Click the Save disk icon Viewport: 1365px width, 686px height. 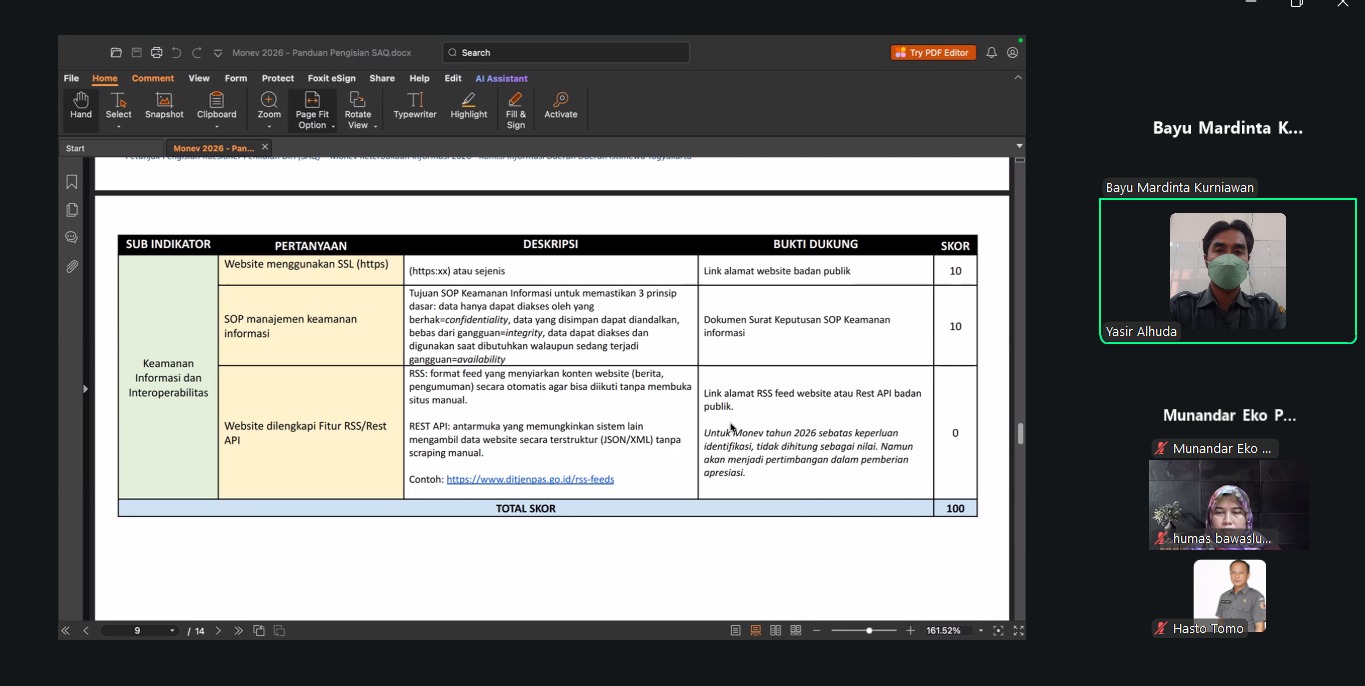pyautogui.click(x=137, y=53)
